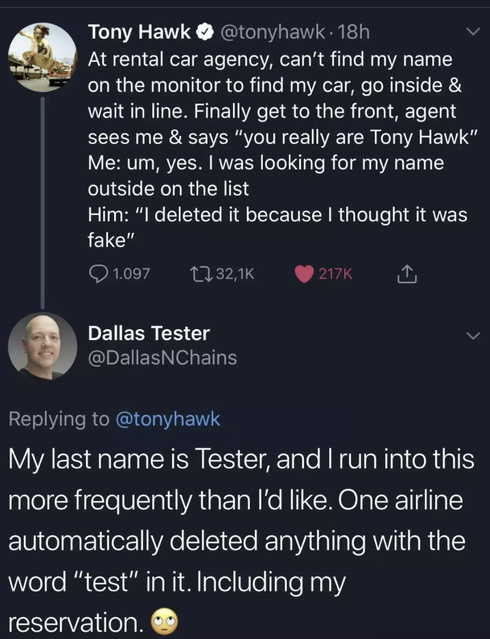View the 1.097 replies count
This screenshot has width=490, height=639.
pos(131,274)
